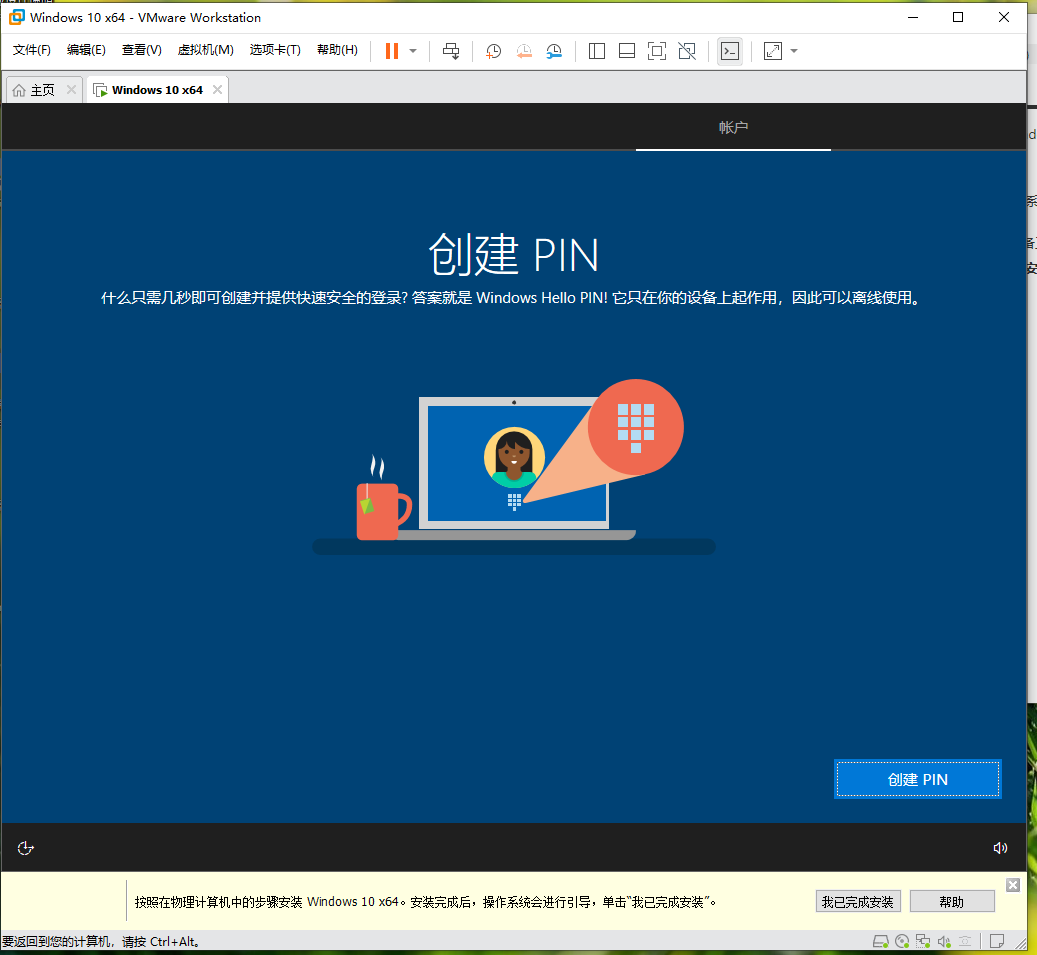This screenshot has height=955, width=1037.
Task: Click the network adapter status icon
Action: (x=923, y=941)
